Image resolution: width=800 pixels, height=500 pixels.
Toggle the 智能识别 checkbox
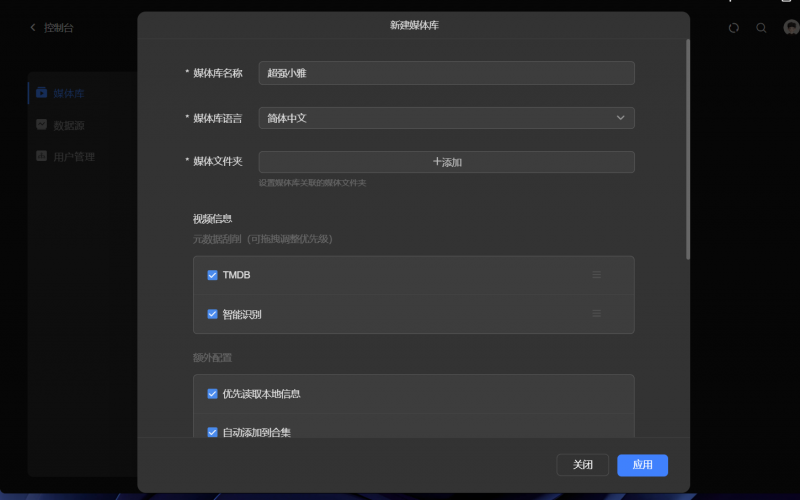pos(212,314)
